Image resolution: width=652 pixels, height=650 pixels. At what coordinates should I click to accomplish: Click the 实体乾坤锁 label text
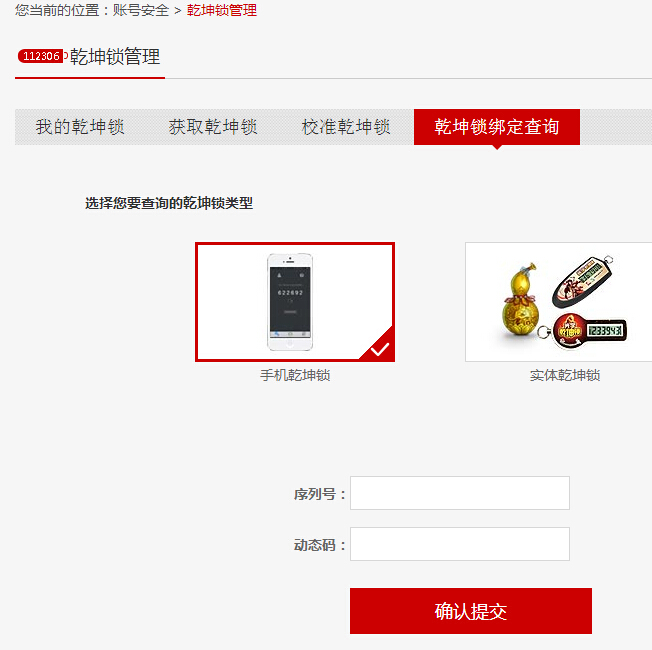coord(565,375)
